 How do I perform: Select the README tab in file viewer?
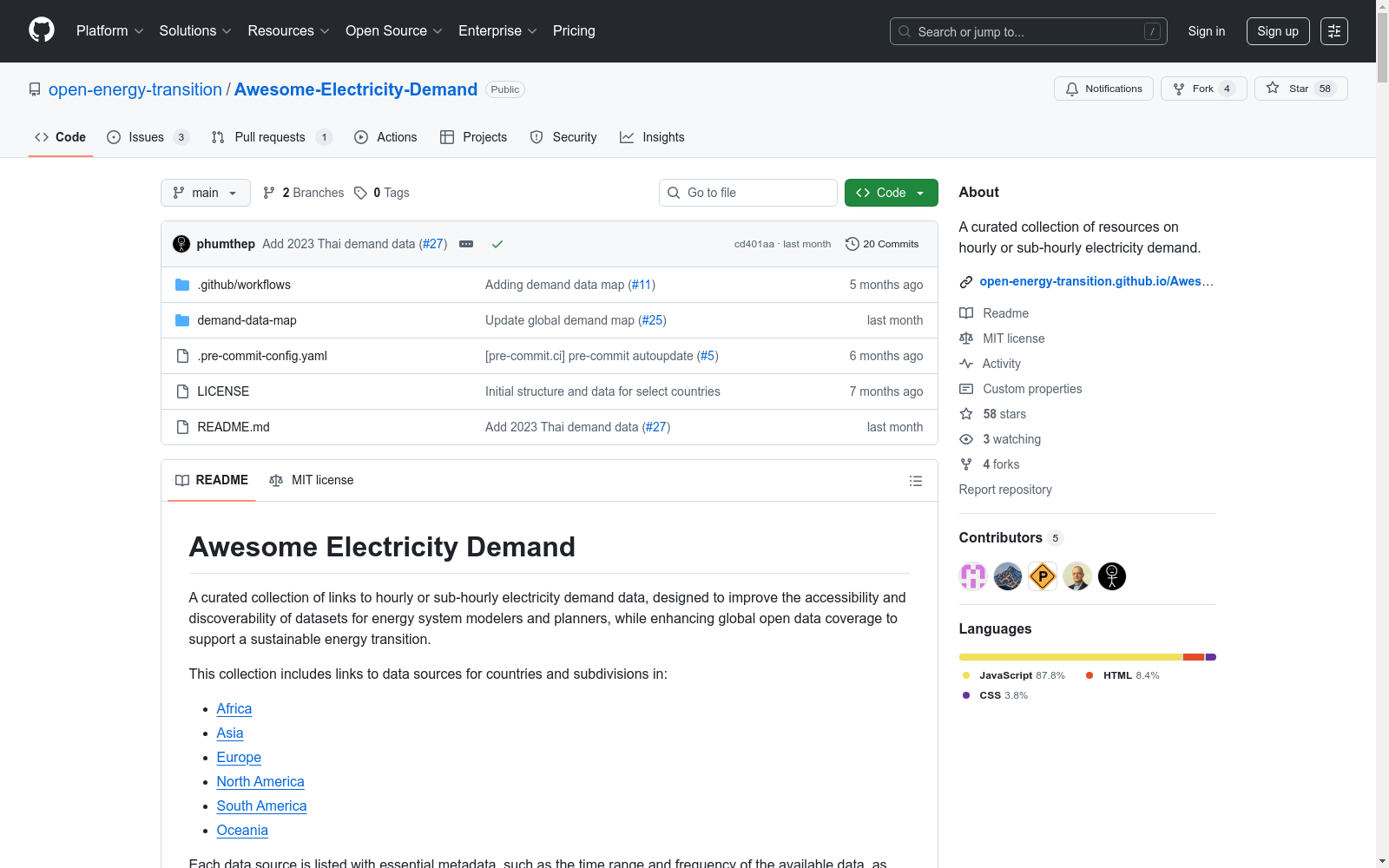coord(212,480)
